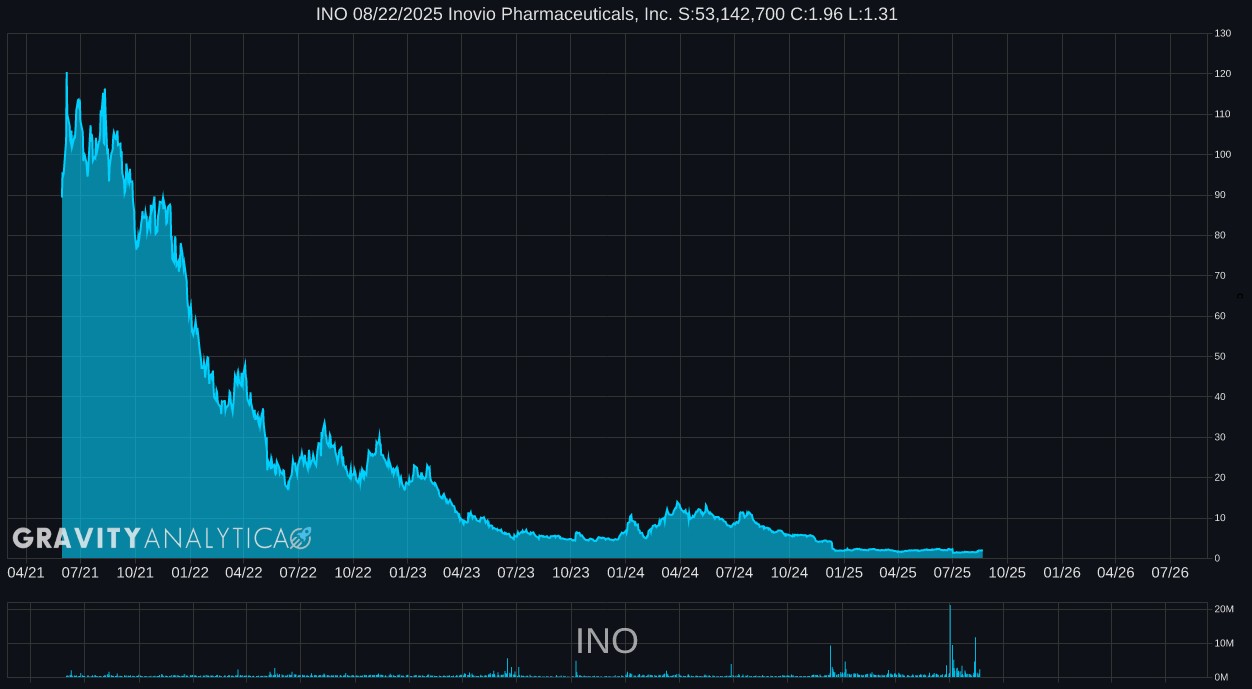Pick the 01/23 date label
This screenshot has width=1252, height=689.
[408, 572]
